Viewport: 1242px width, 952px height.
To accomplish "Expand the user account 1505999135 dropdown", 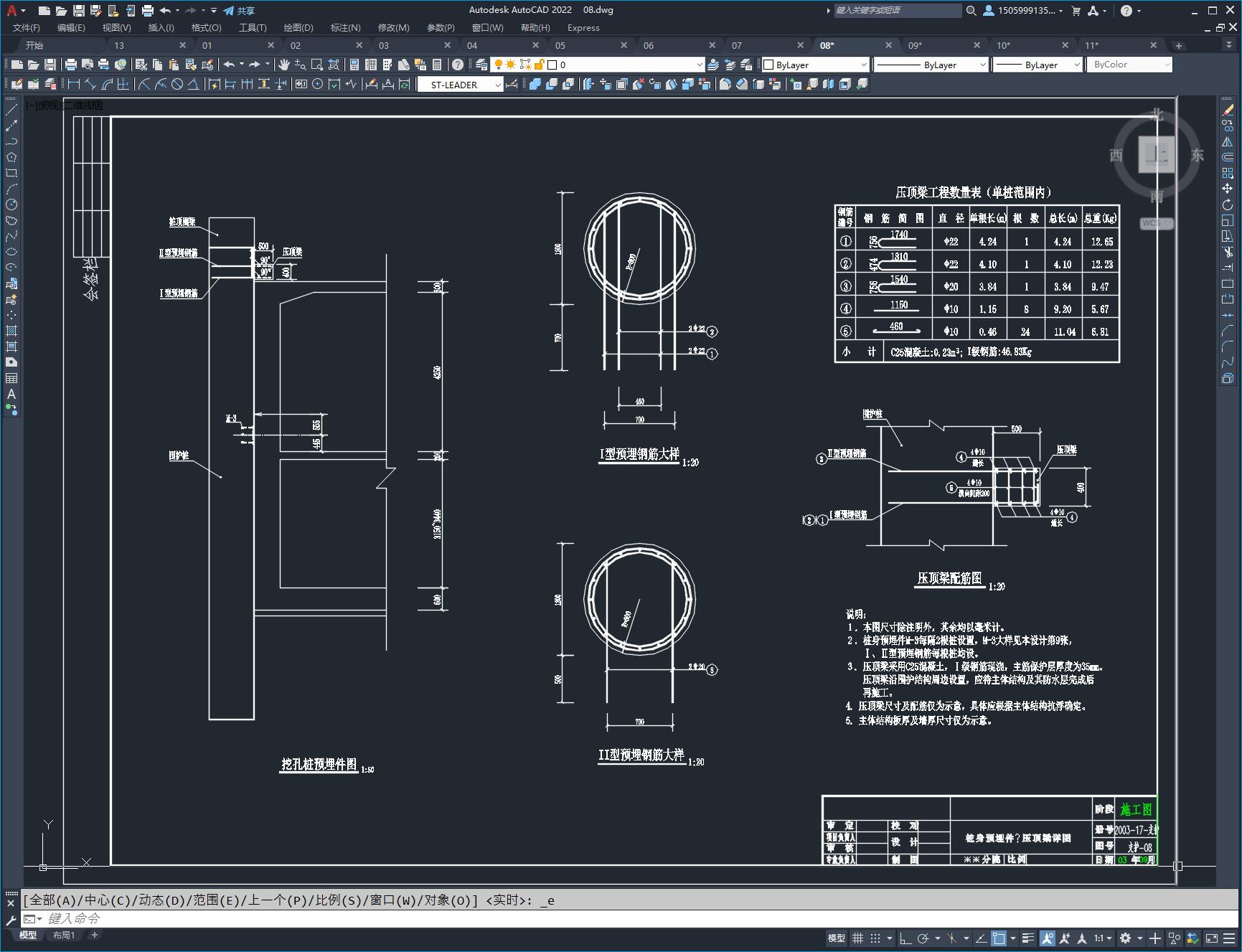I will (1022, 11).
